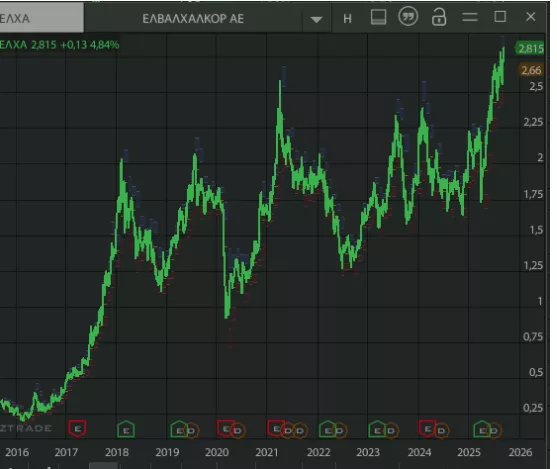557x469 pixels.
Task: Click the 2024 year label on time axis
Action: [x=420, y=452]
